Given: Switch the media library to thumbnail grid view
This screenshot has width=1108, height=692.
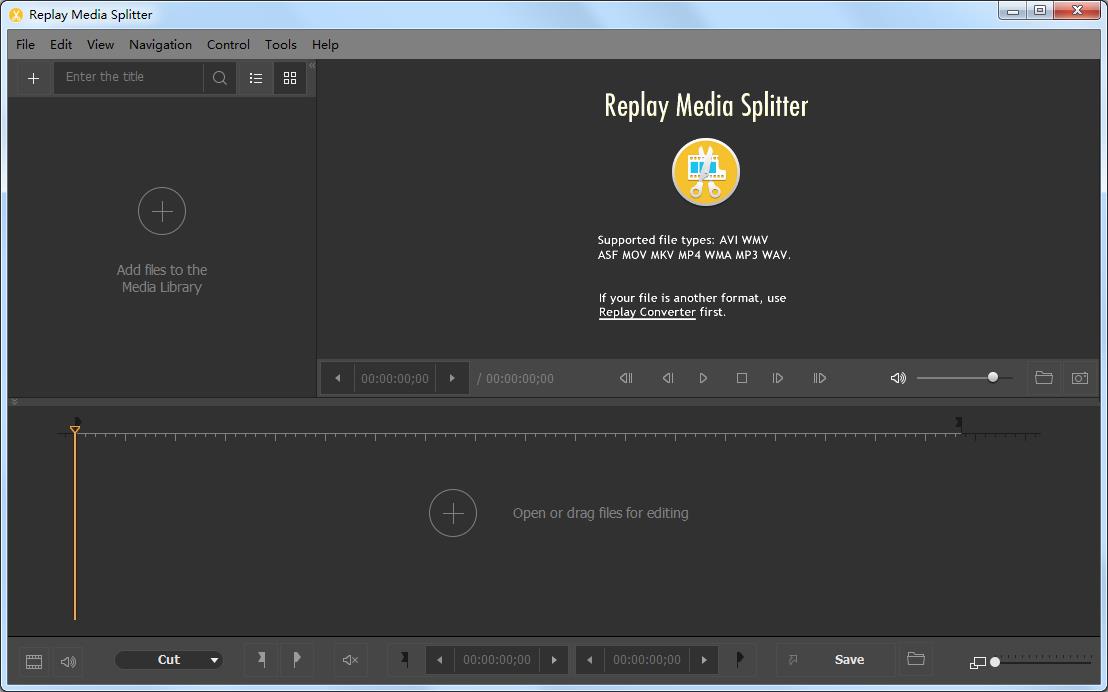Looking at the screenshot, I should (290, 78).
